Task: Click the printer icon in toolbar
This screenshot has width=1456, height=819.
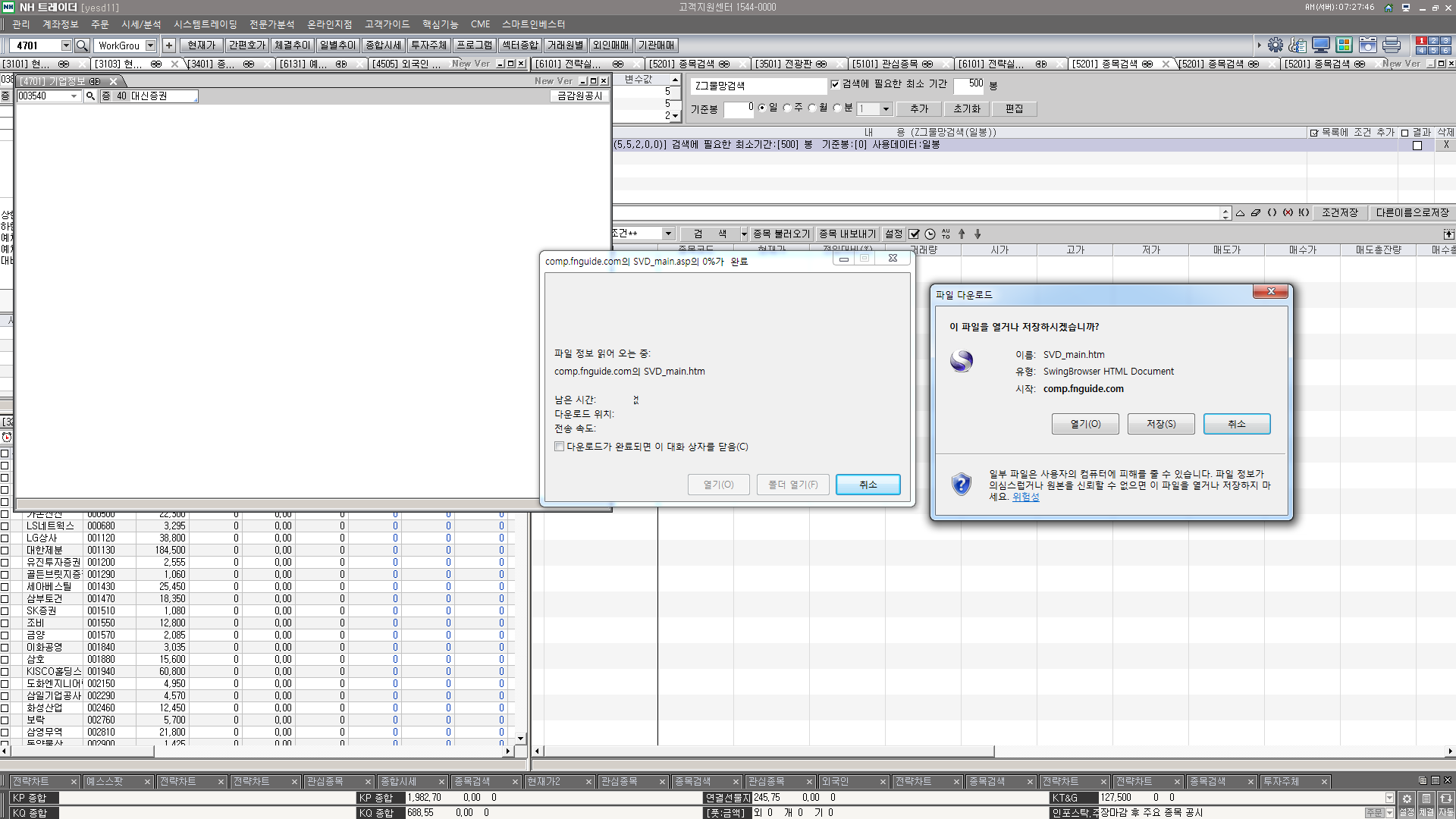Action: 1392,45
